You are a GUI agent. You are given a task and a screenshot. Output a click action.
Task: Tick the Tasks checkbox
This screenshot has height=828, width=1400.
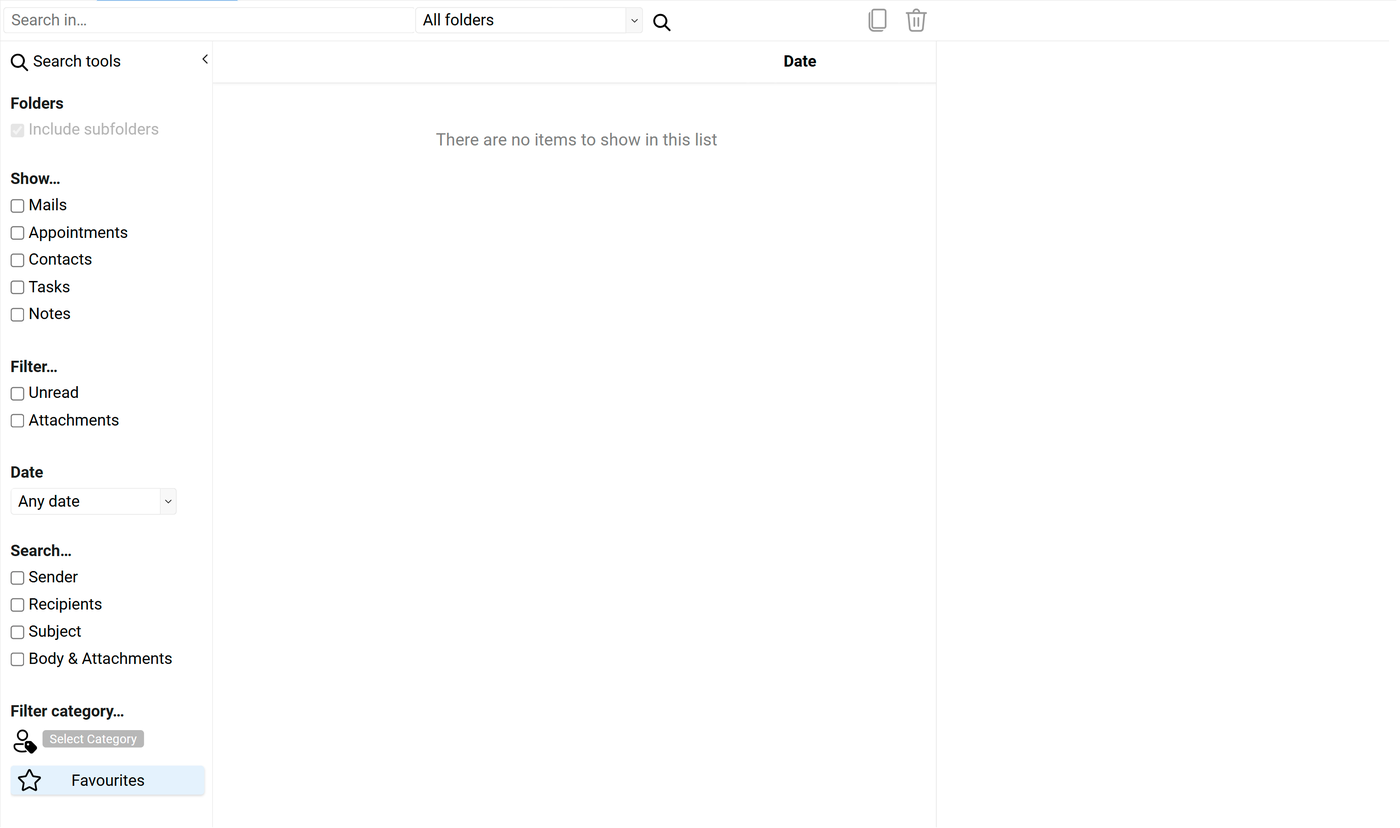[17, 287]
